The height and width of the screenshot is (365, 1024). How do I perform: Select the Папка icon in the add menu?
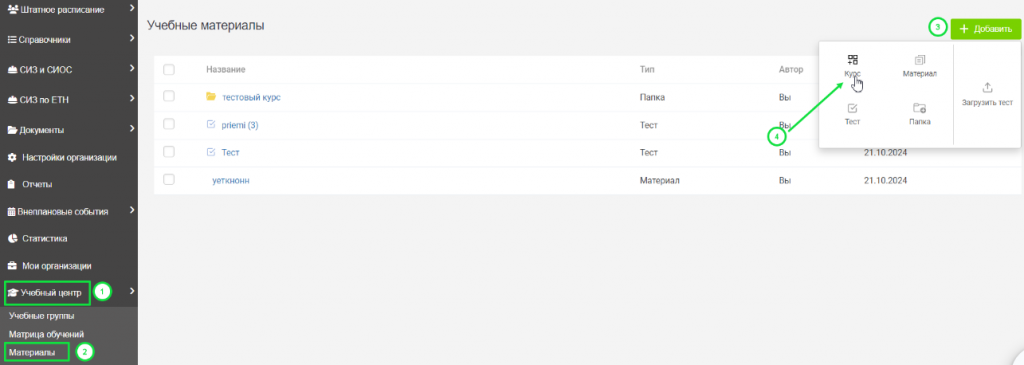pyautogui.click(x=920, y=108)
